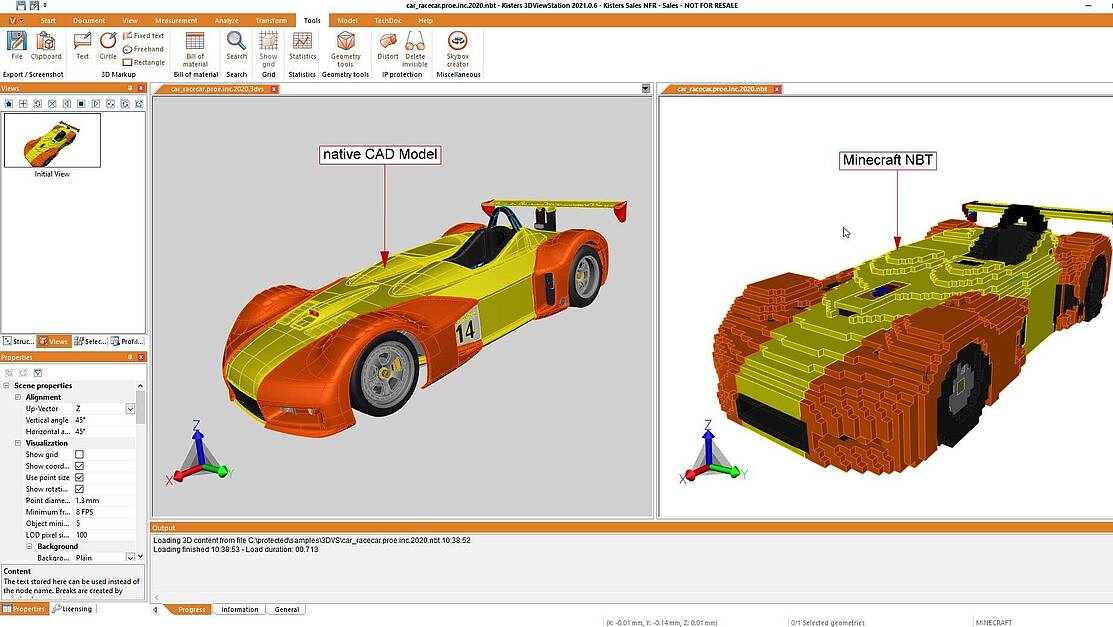Image resolution: width=1113 pixels, height=627 pixels.
Task: Open the Structure panel tab
Action: point(18,342)
